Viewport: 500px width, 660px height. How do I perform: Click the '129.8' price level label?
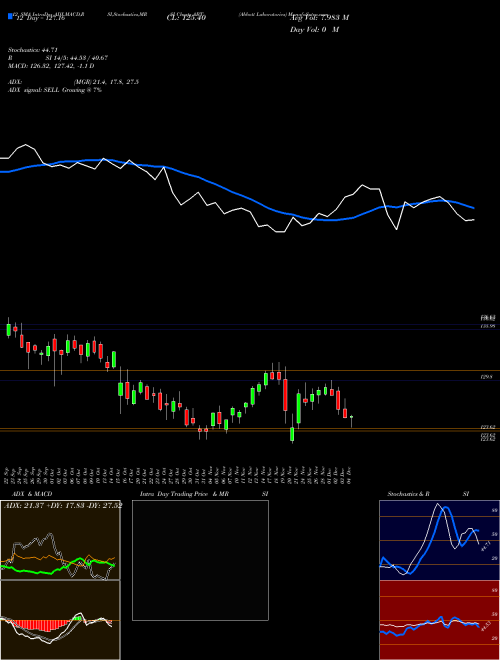487,378
